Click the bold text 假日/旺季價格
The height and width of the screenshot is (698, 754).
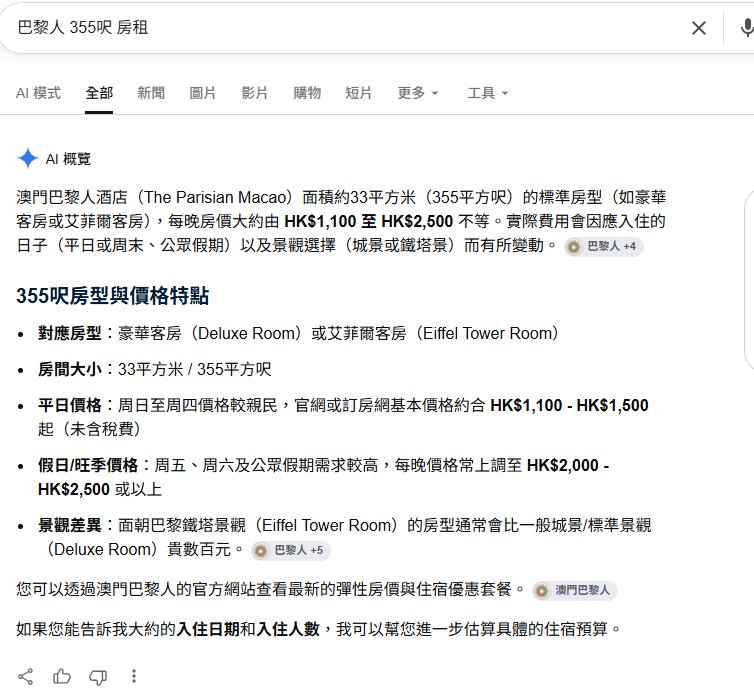(x=88, y=465)
